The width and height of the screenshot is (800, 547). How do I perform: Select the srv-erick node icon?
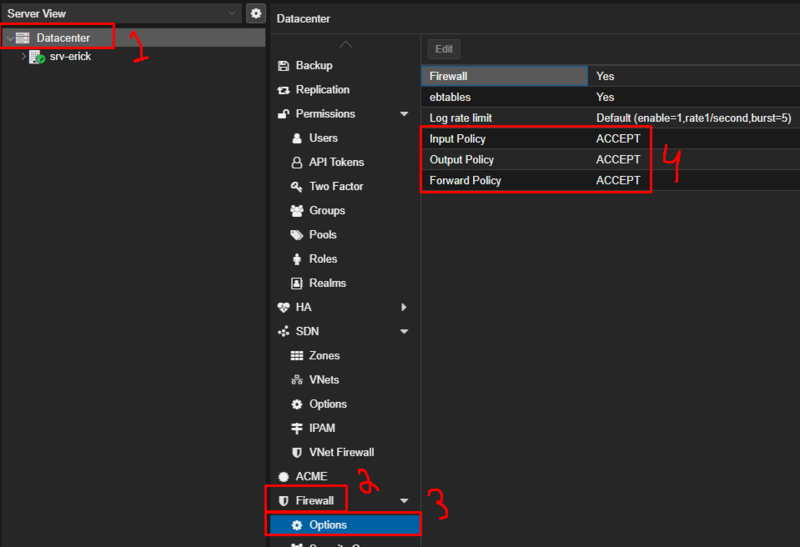[x=37, y=57]
